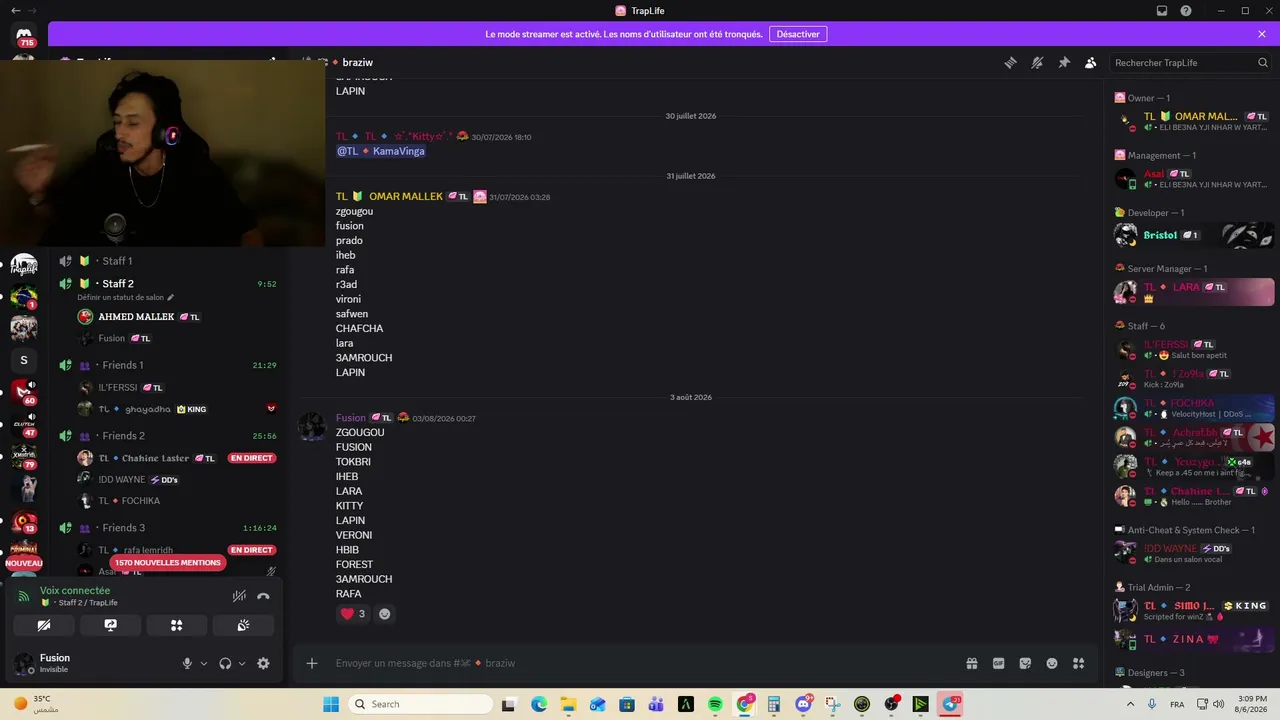Deafen audio with headphones icon
1280x720 pixels.
(x=225, y=663)
